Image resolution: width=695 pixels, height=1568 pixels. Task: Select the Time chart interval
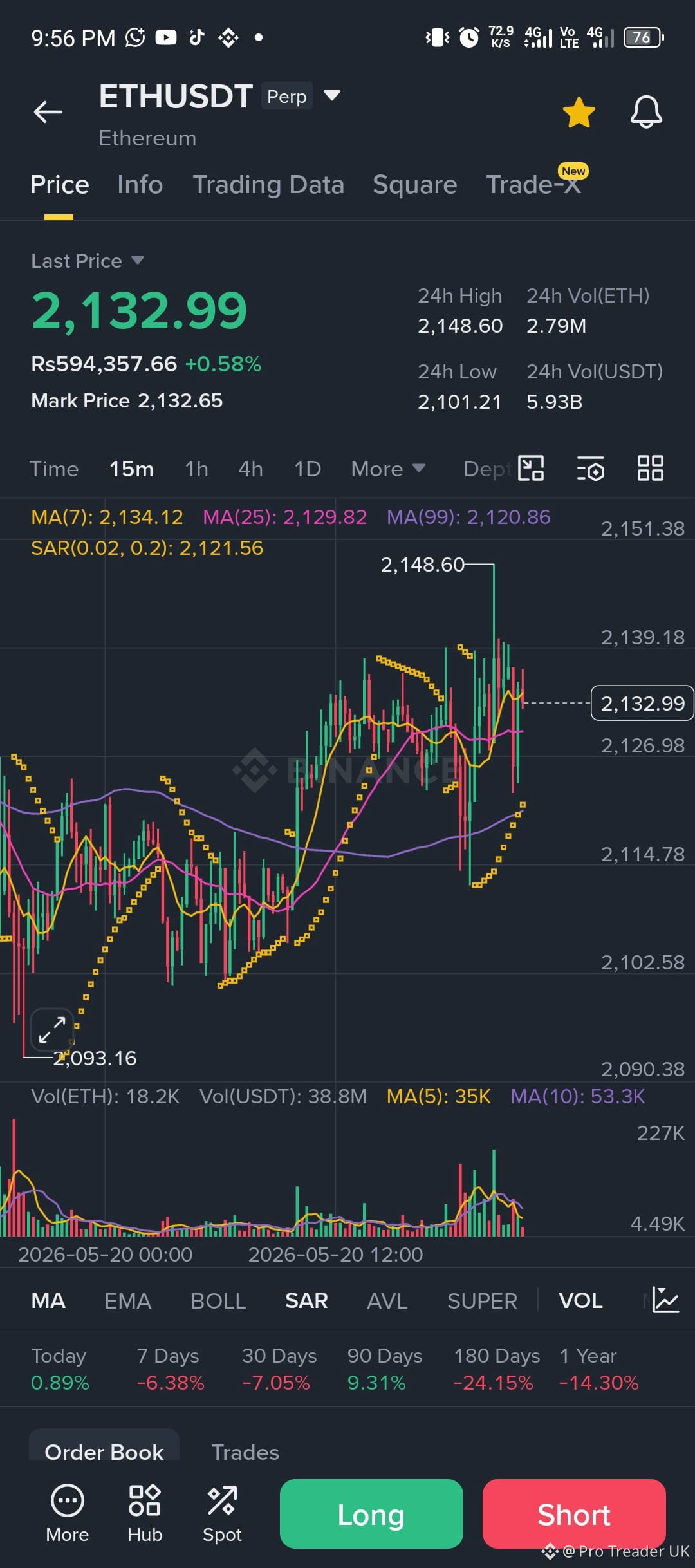tap(54, 469)
